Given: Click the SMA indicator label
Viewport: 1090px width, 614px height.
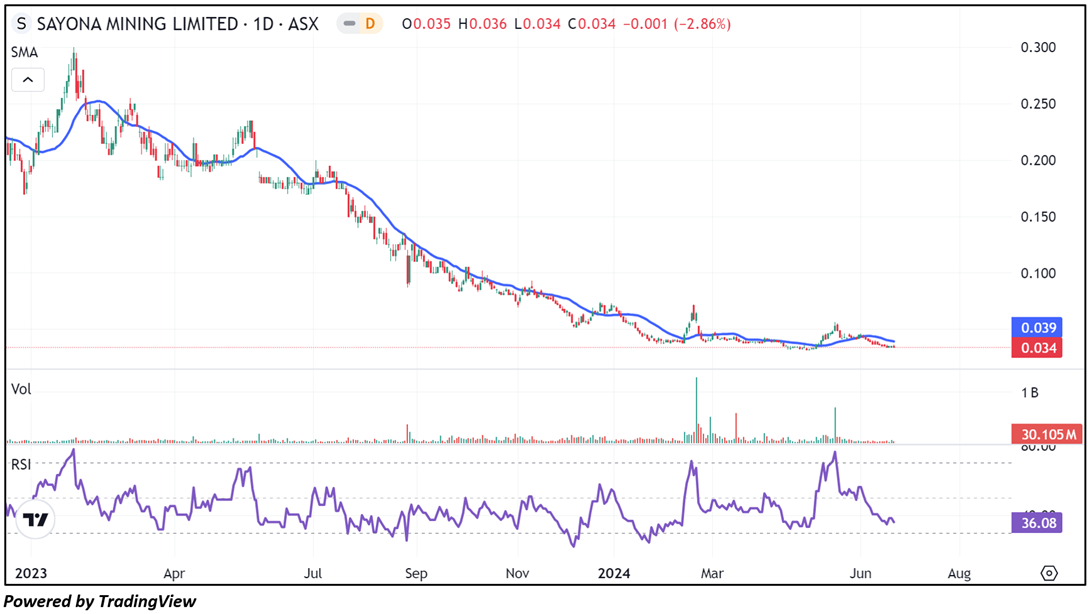Looking at the screenshot, I should (x=24, y=52).
